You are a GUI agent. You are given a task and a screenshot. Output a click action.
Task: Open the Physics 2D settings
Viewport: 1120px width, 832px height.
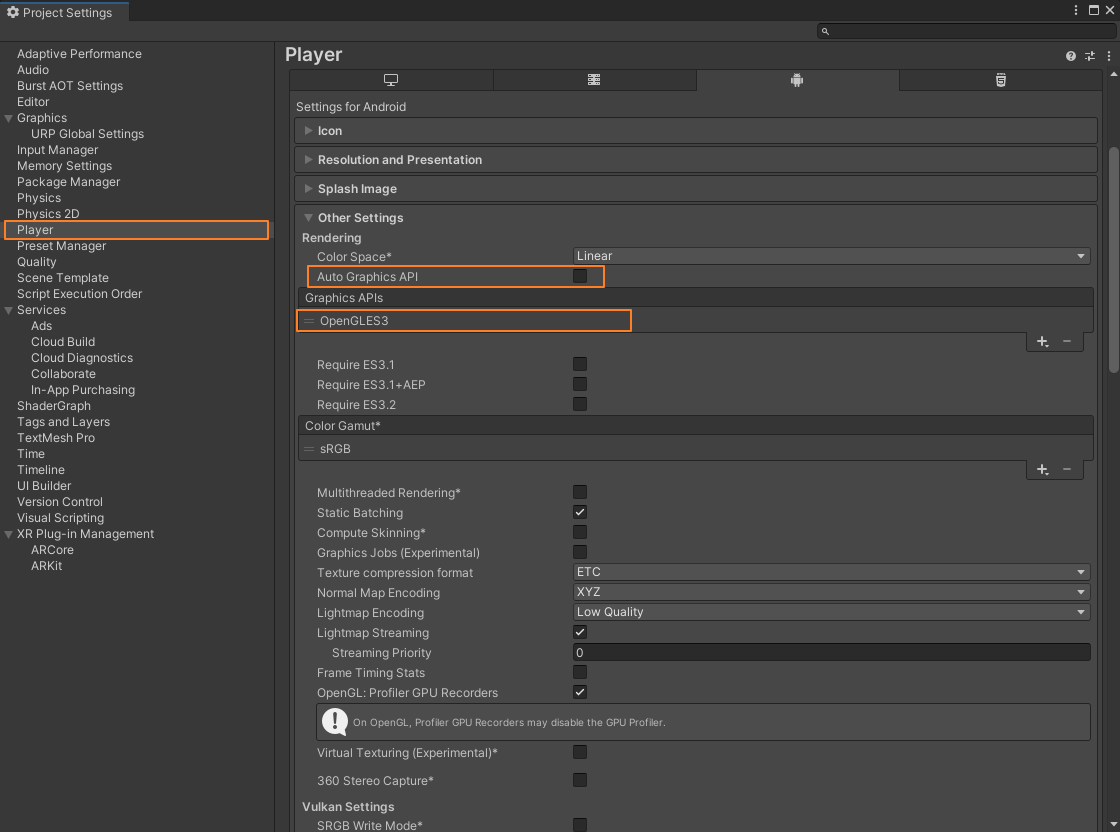48,214
